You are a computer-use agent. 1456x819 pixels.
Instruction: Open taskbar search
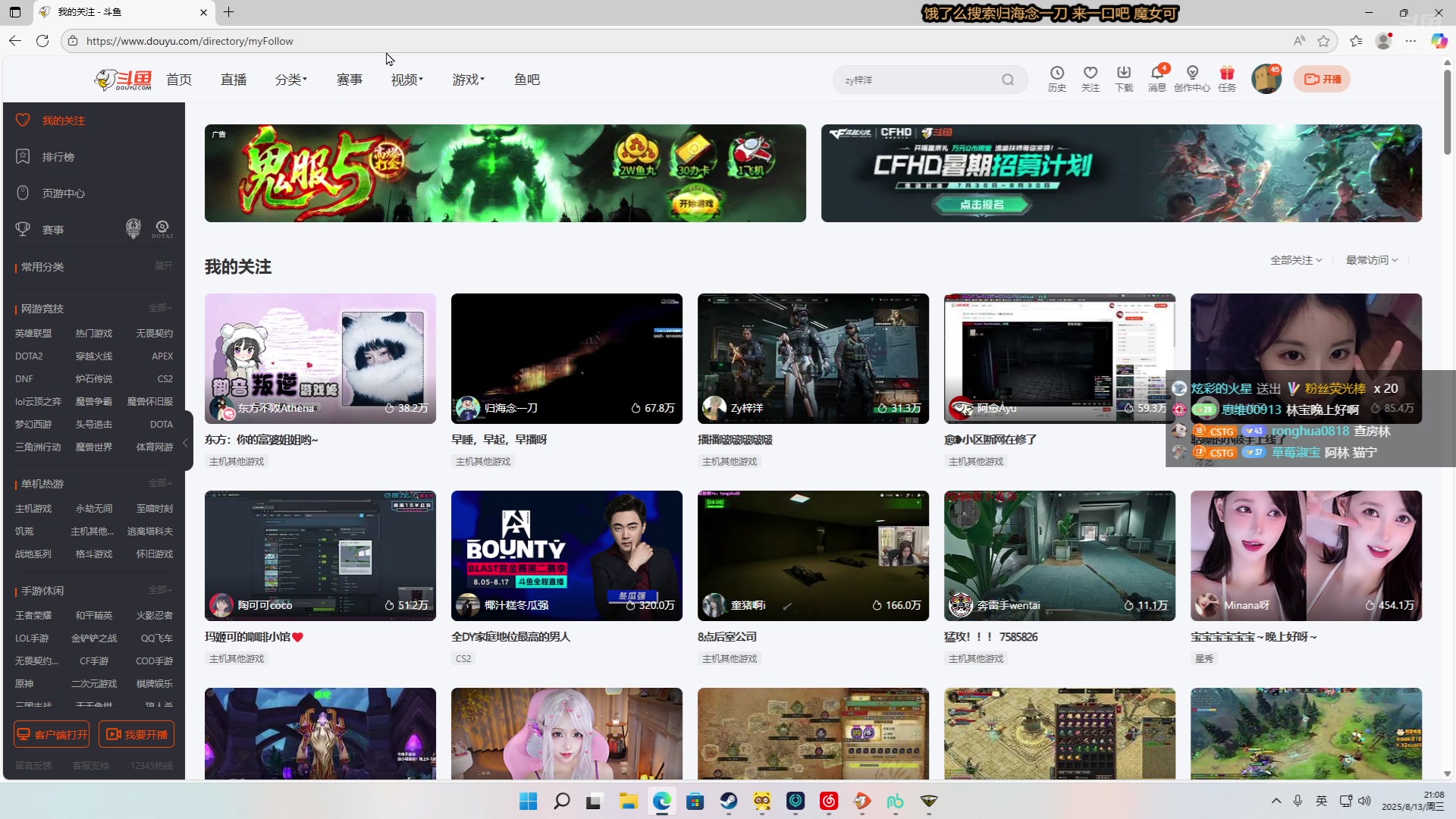coord(562,801)
